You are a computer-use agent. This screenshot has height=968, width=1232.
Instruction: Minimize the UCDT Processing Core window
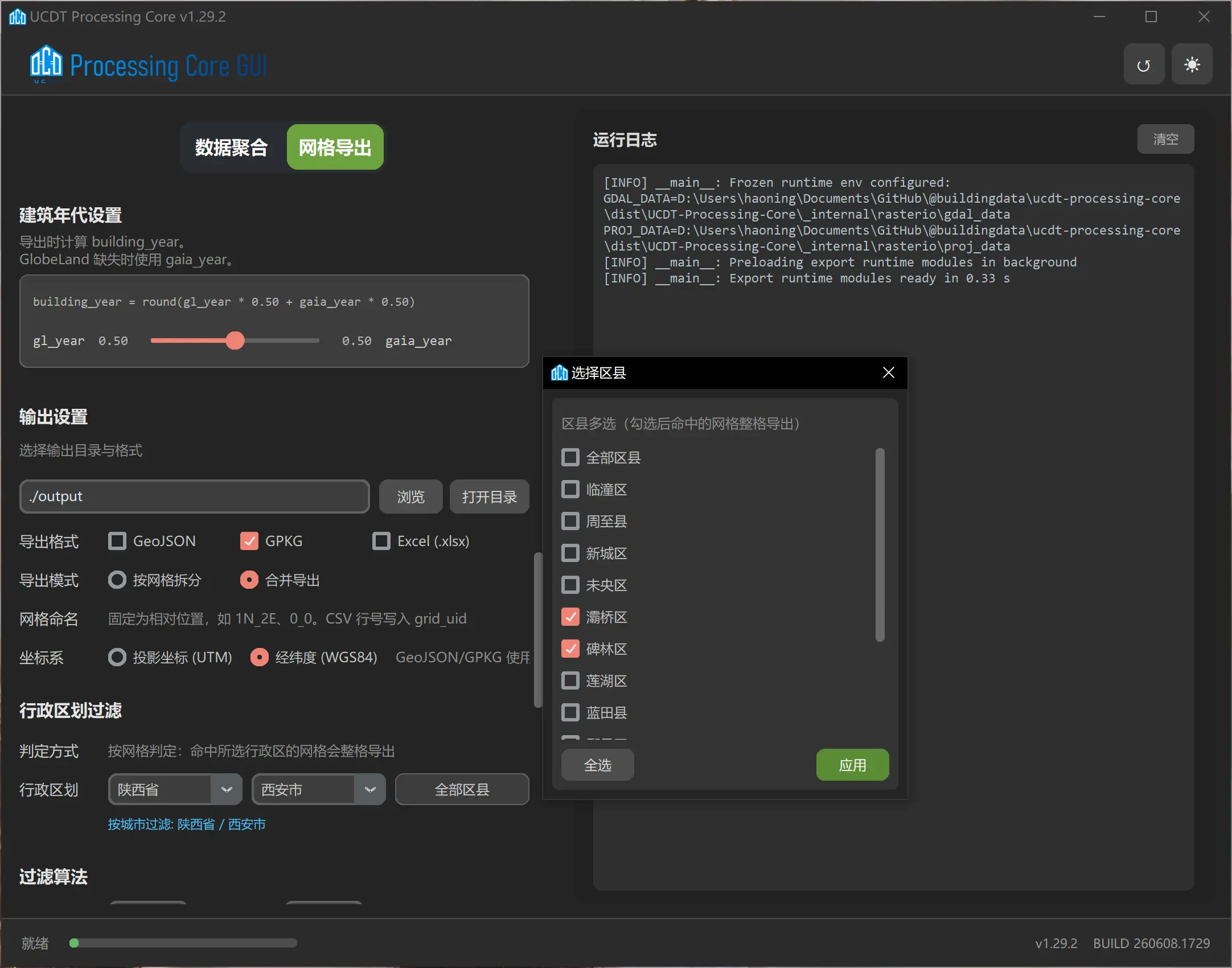tap(1099, 17)
